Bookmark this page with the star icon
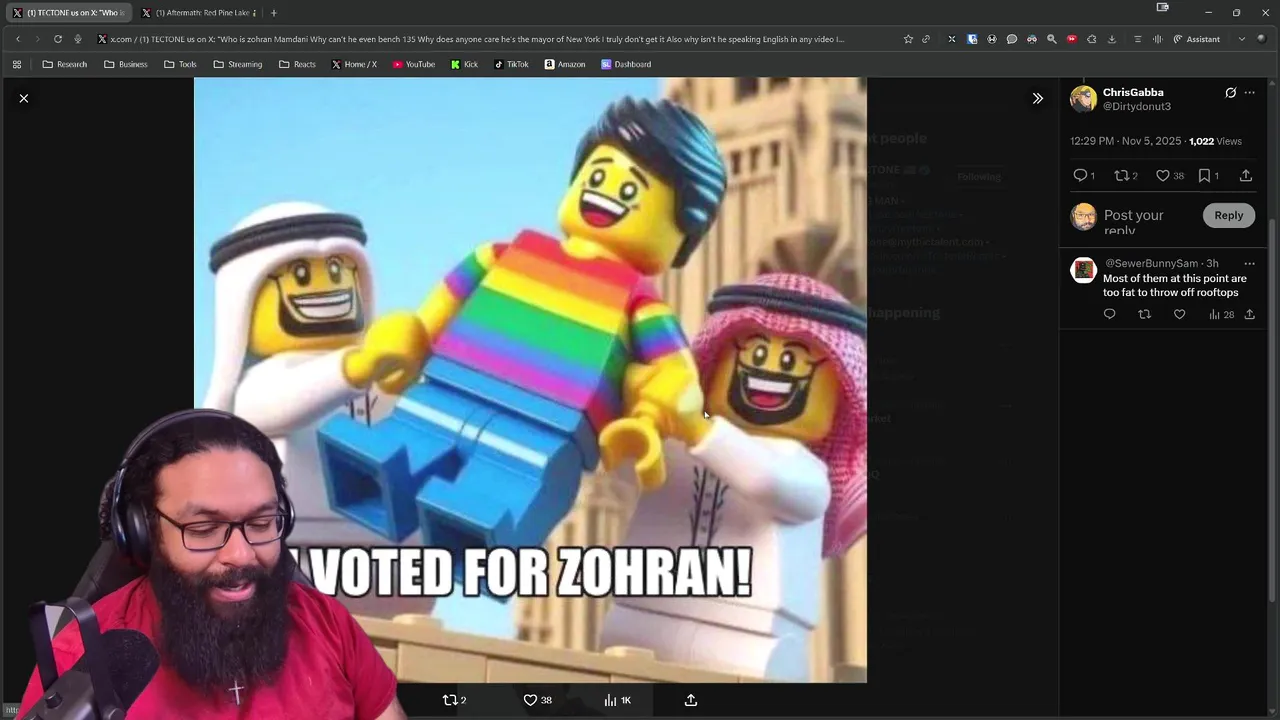Screen dimensions: 1280x720 908,39
